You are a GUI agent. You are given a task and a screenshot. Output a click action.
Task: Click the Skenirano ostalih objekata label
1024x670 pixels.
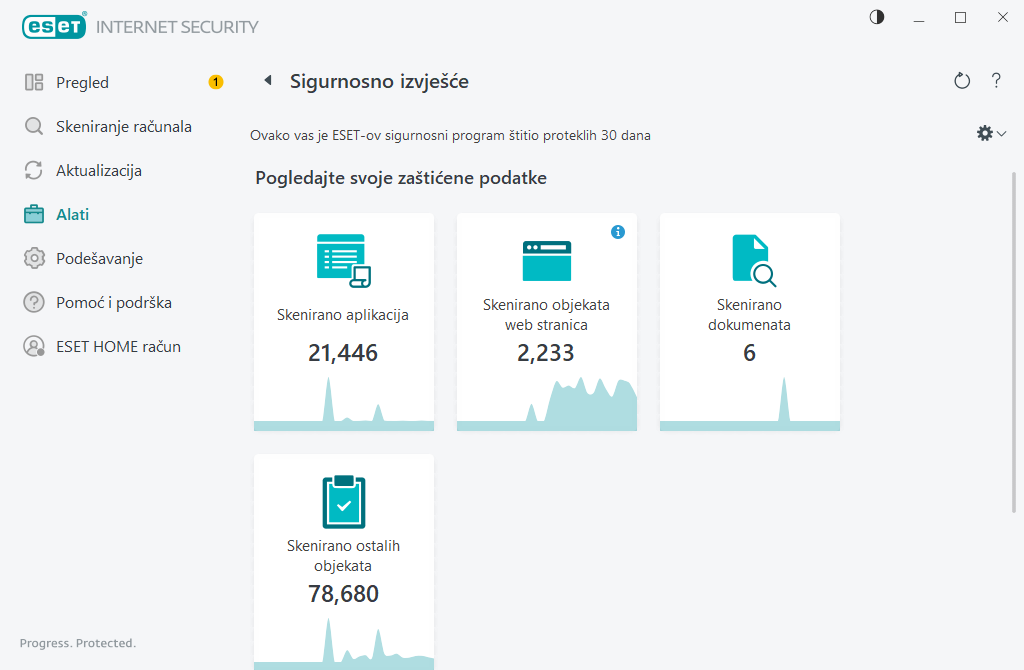click(344, 556)
